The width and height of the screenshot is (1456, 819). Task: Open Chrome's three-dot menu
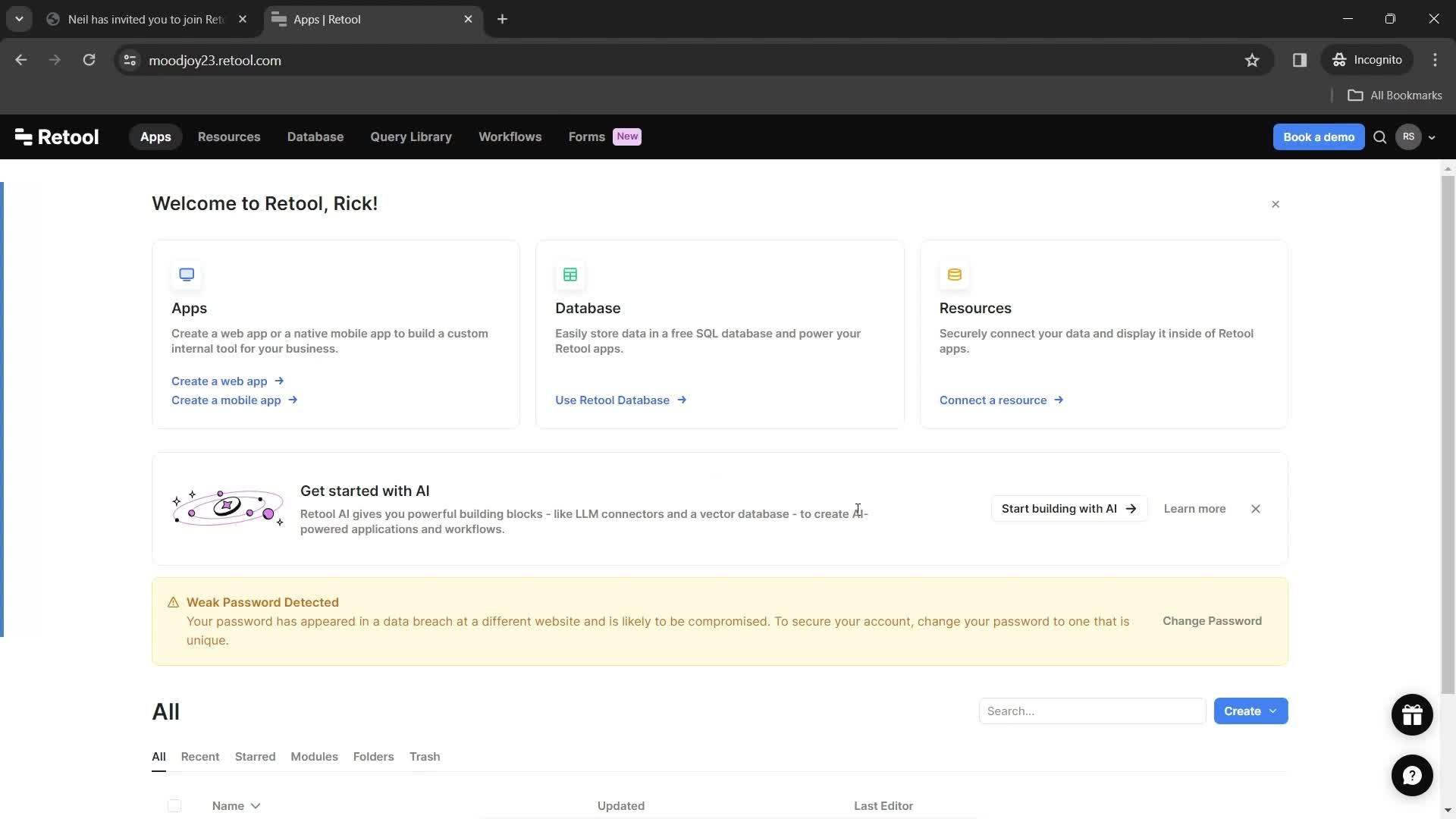click(1435, 60)
